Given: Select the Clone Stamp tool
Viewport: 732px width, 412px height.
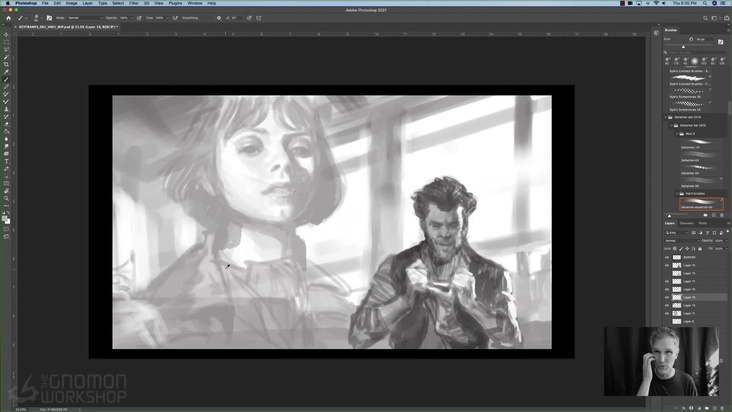Looking at the screenshot, I should (6, 109).
